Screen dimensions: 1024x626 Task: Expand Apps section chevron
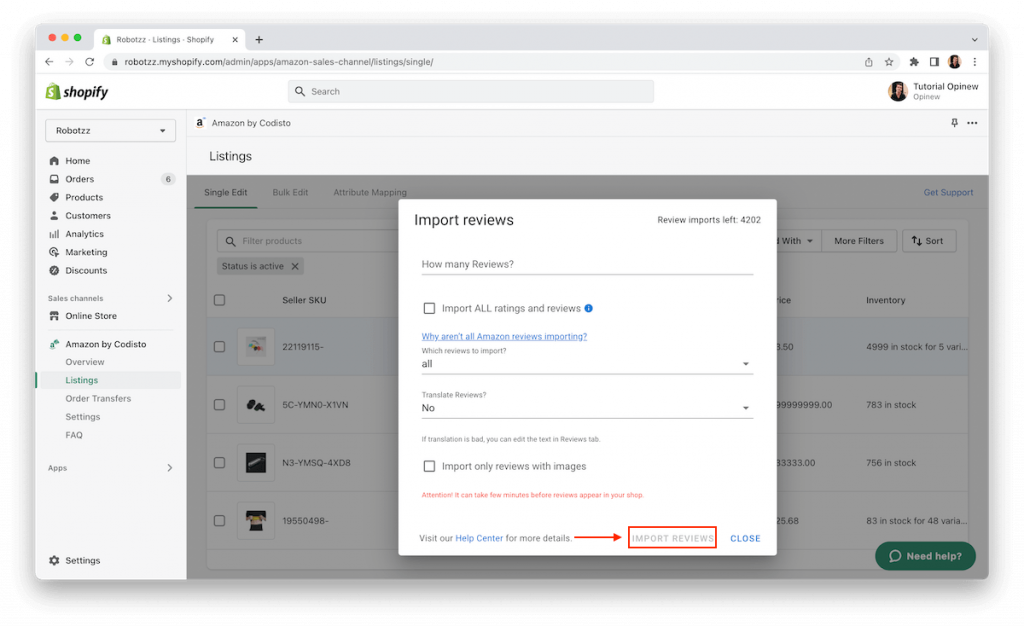170,468
